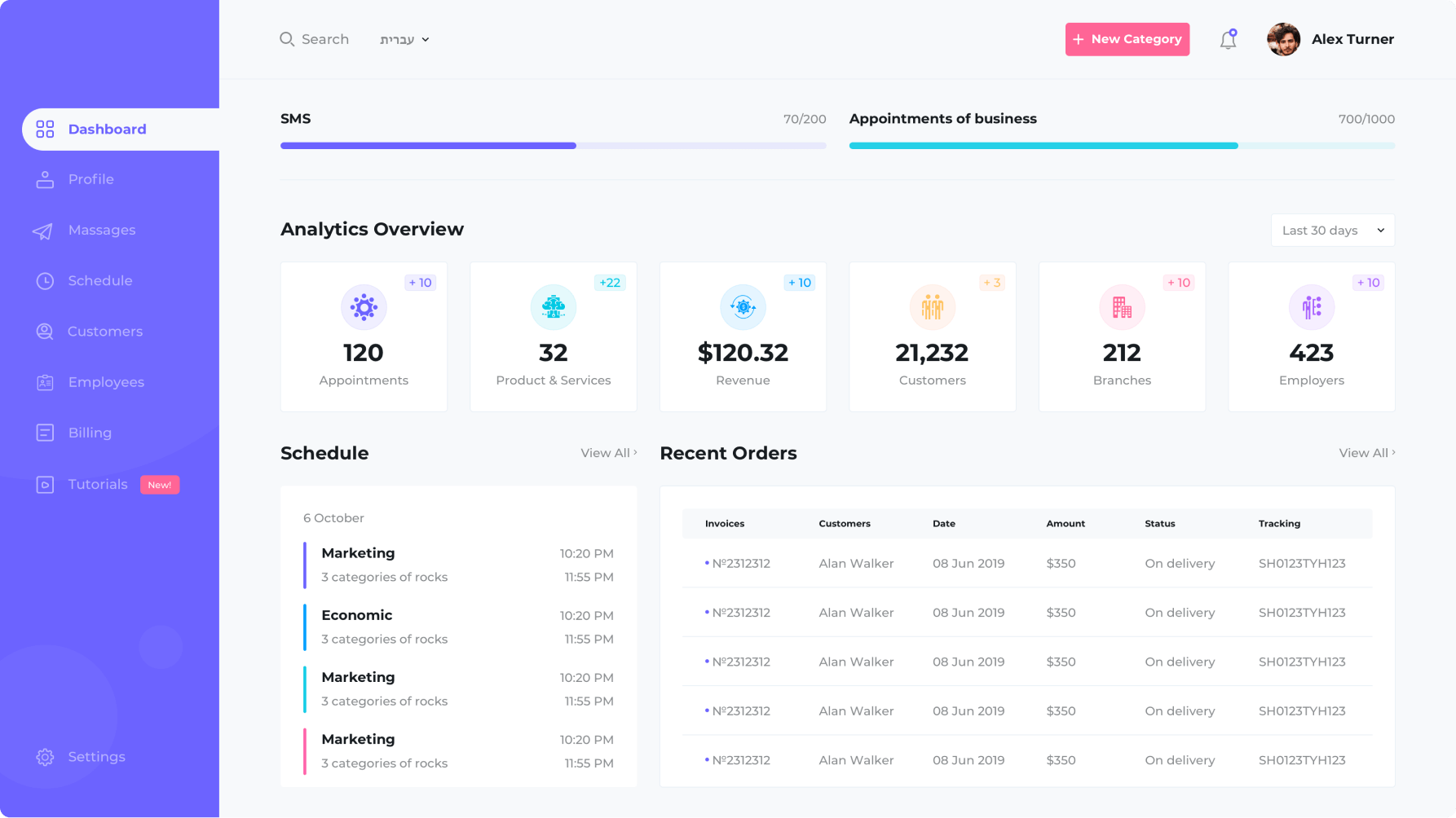Click the Customers card people icon
The height and width of the screenshot is (818, 1456).
point(933,307)
